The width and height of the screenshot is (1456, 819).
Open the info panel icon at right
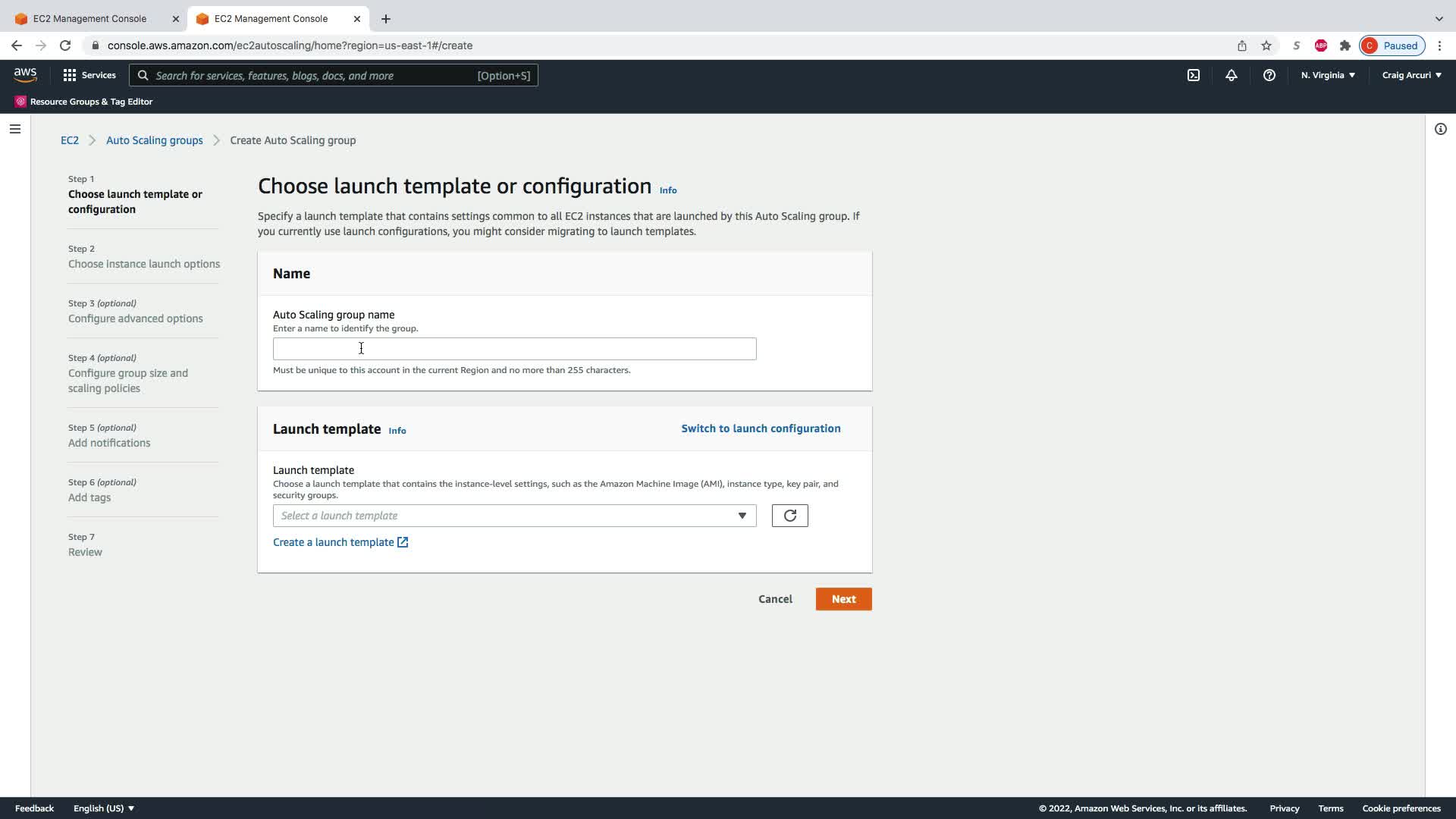pyautogui.click(x=1440, y=129)
